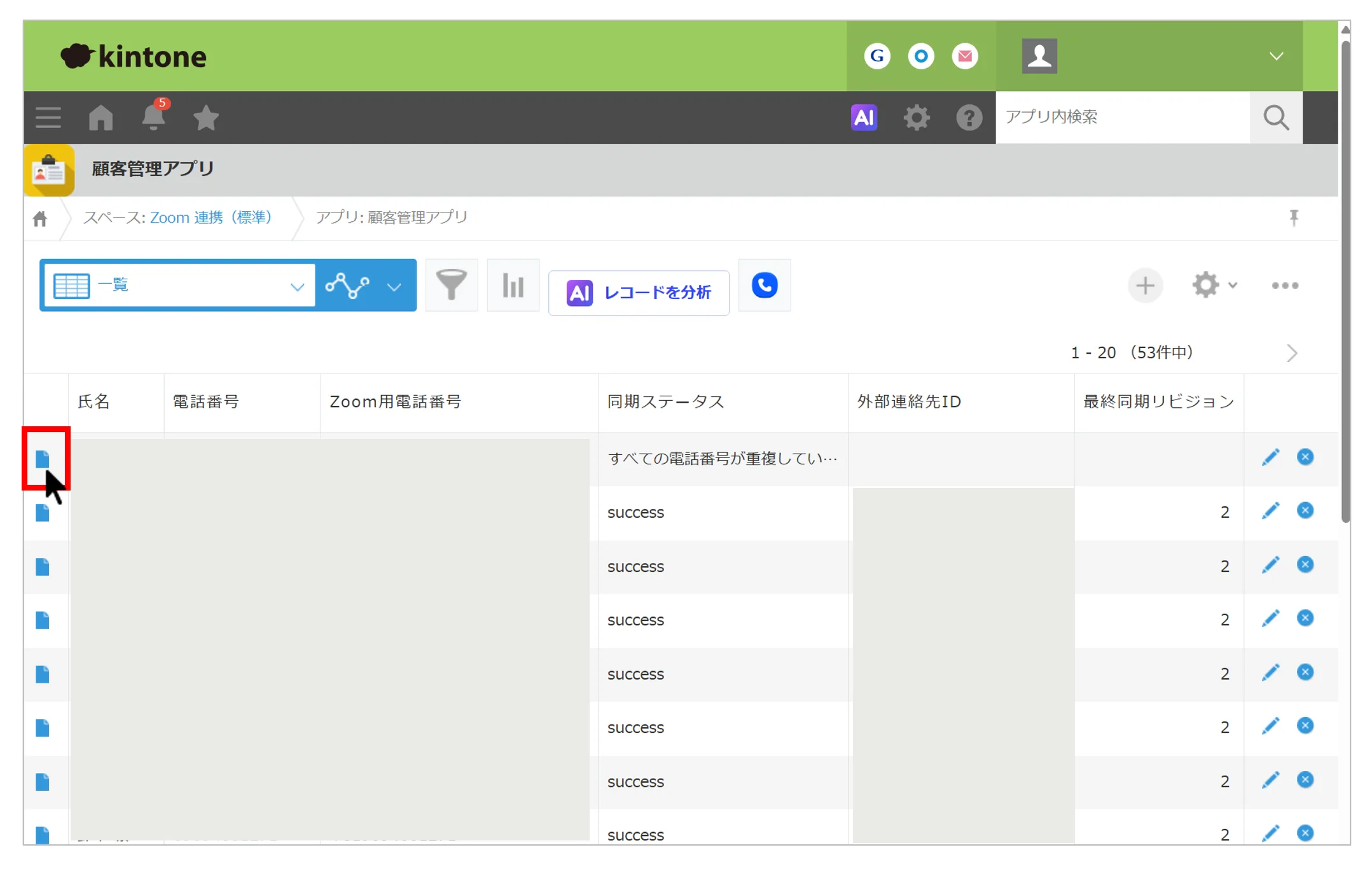Add a new record with plus button
The image size is (1372, 871).
[x=1145, y=285]
